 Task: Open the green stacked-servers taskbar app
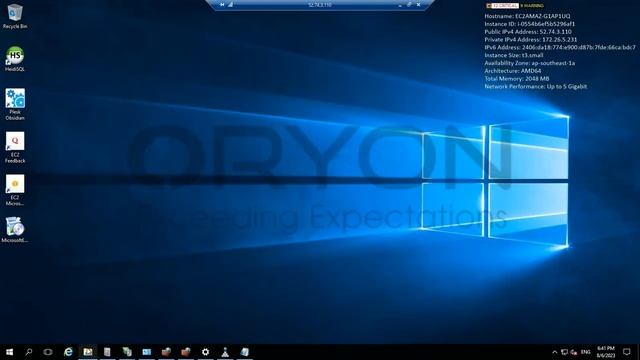click(x=127, y=352)
